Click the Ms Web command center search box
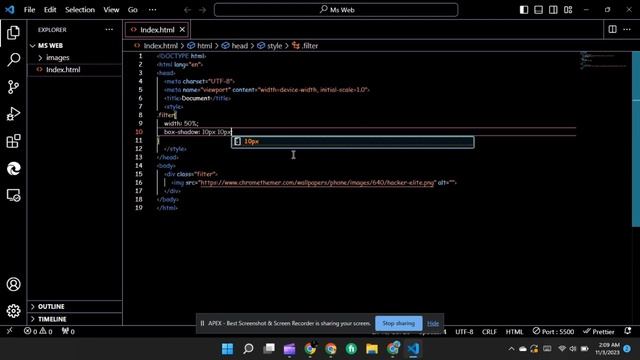 336,10
